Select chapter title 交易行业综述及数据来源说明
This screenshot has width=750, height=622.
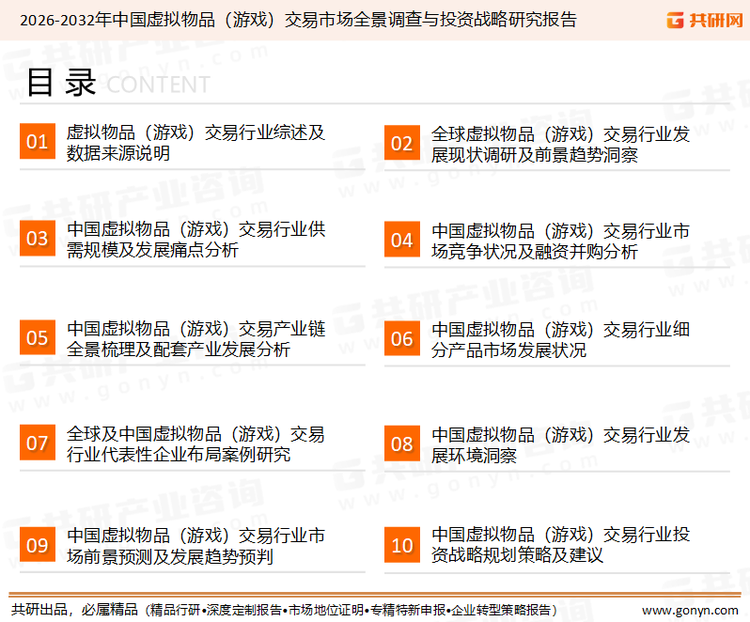point(196,143)
